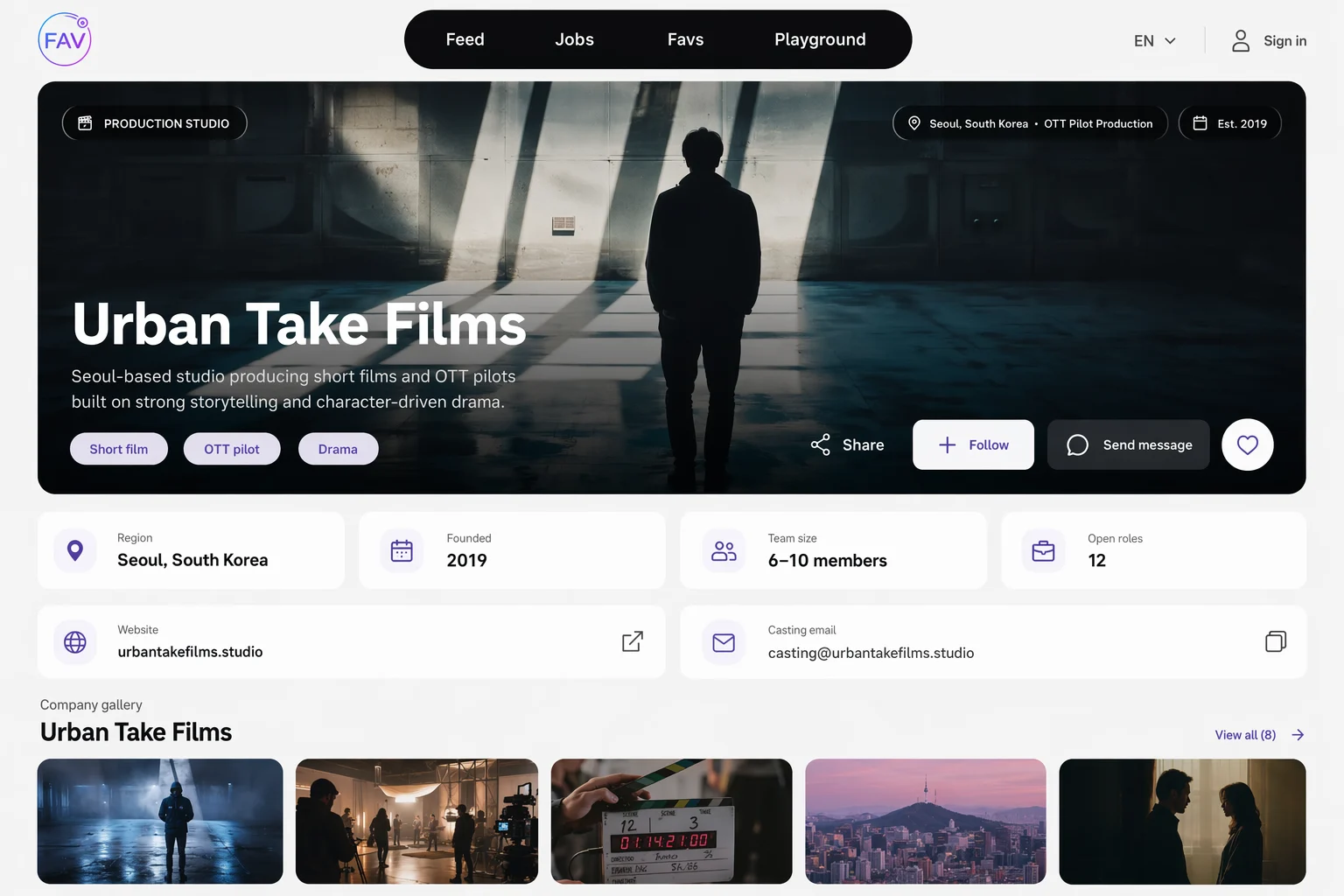1344x896 pixels.
Task: Switch to the Playground tab
Action: point(820,39)
